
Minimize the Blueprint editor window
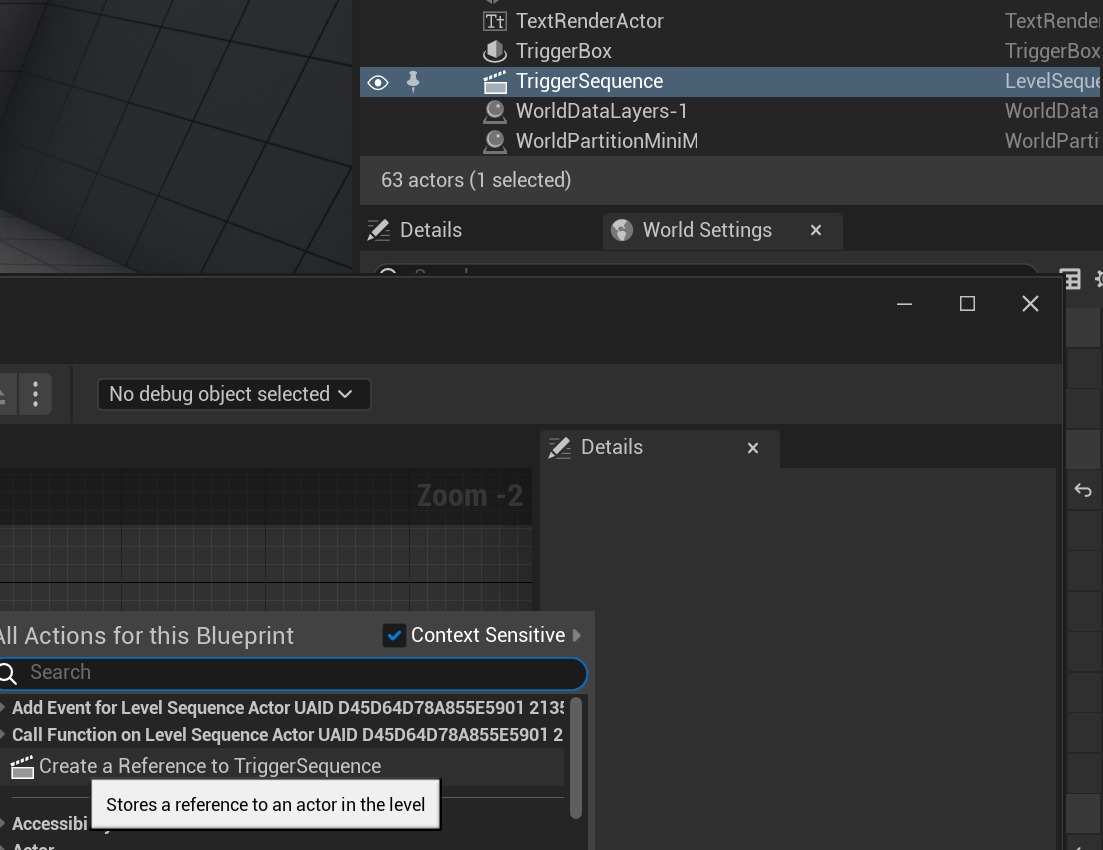(905, 304)
